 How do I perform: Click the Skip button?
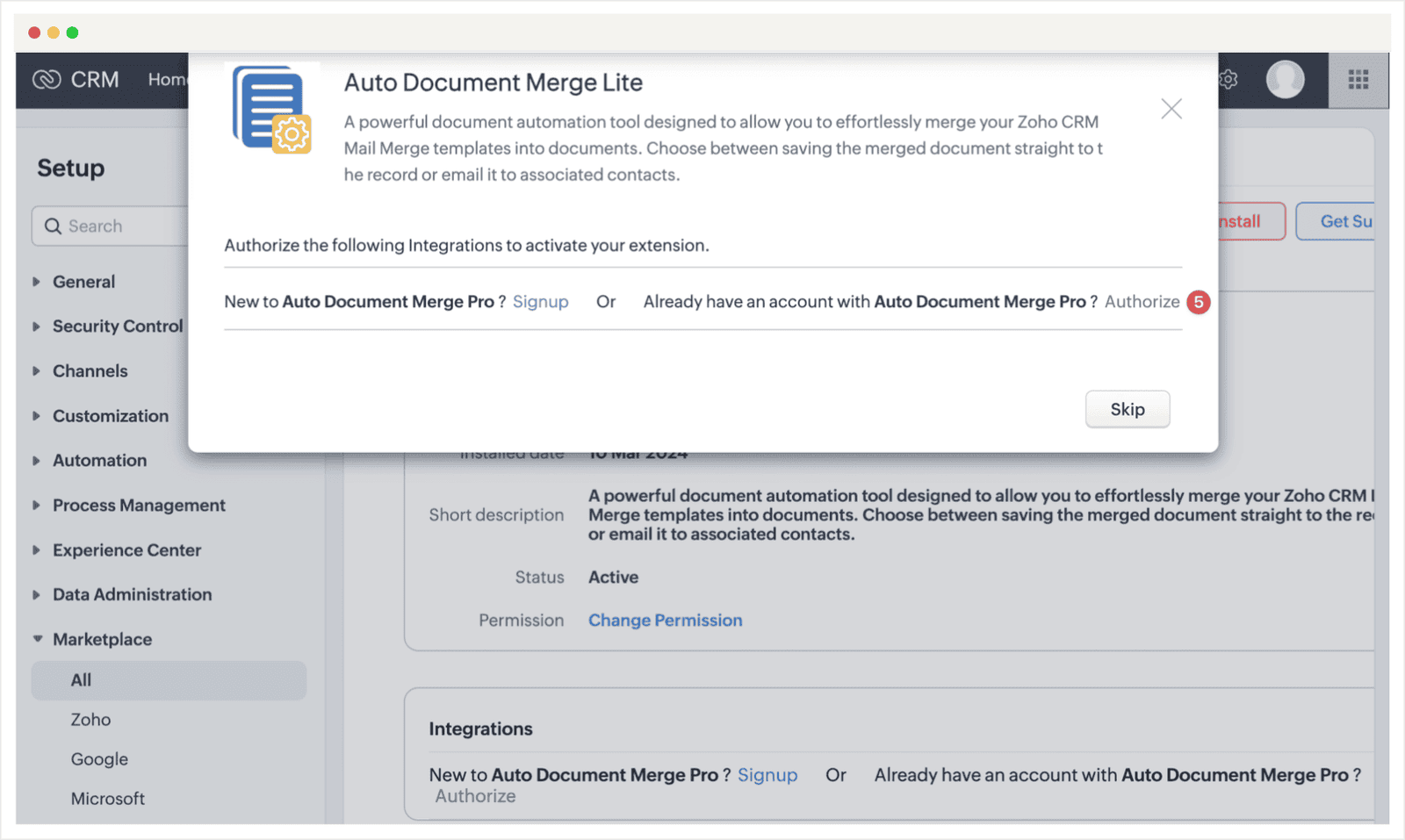[1128, 409]
